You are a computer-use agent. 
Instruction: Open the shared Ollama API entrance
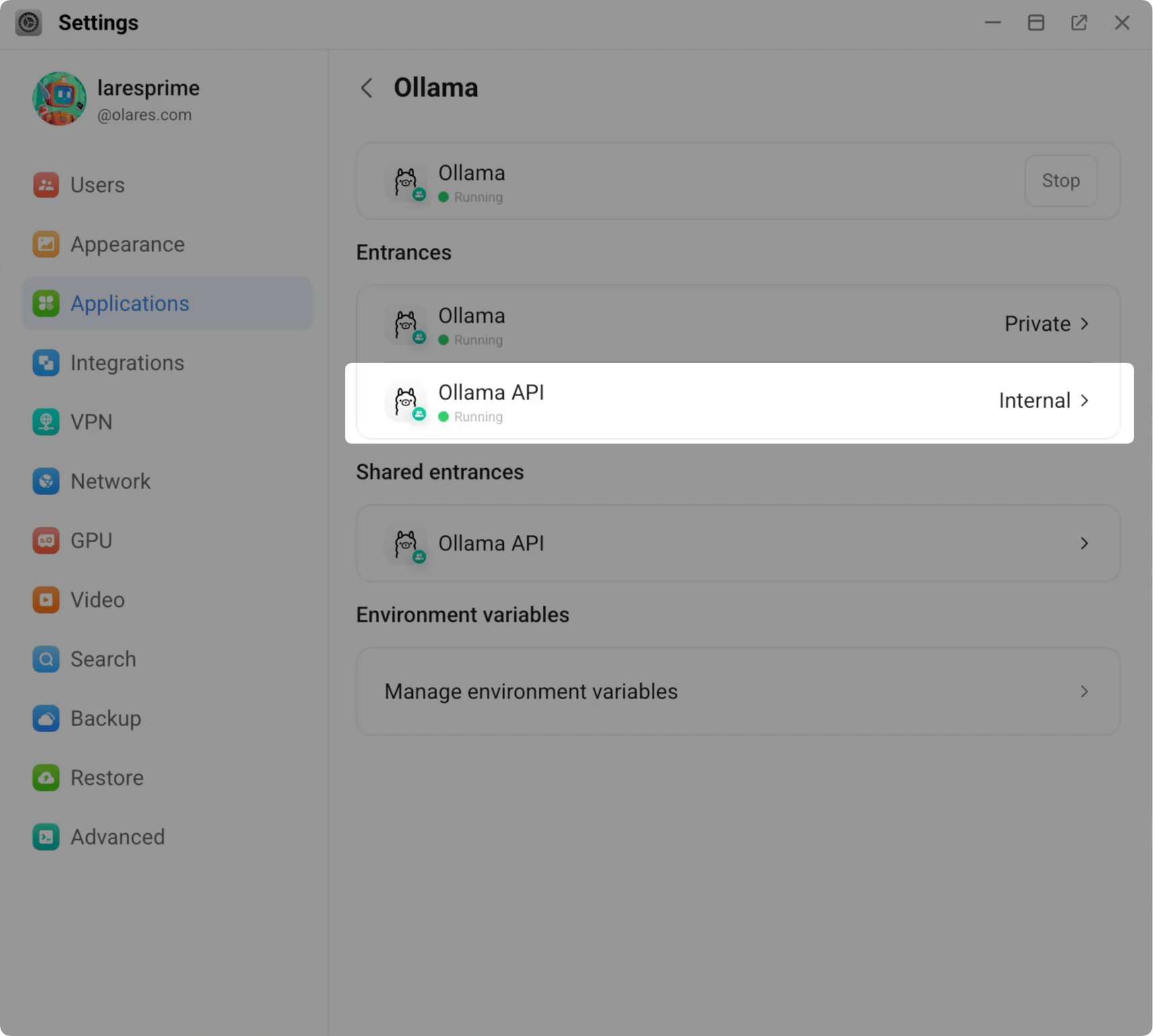tap(737, 543)
